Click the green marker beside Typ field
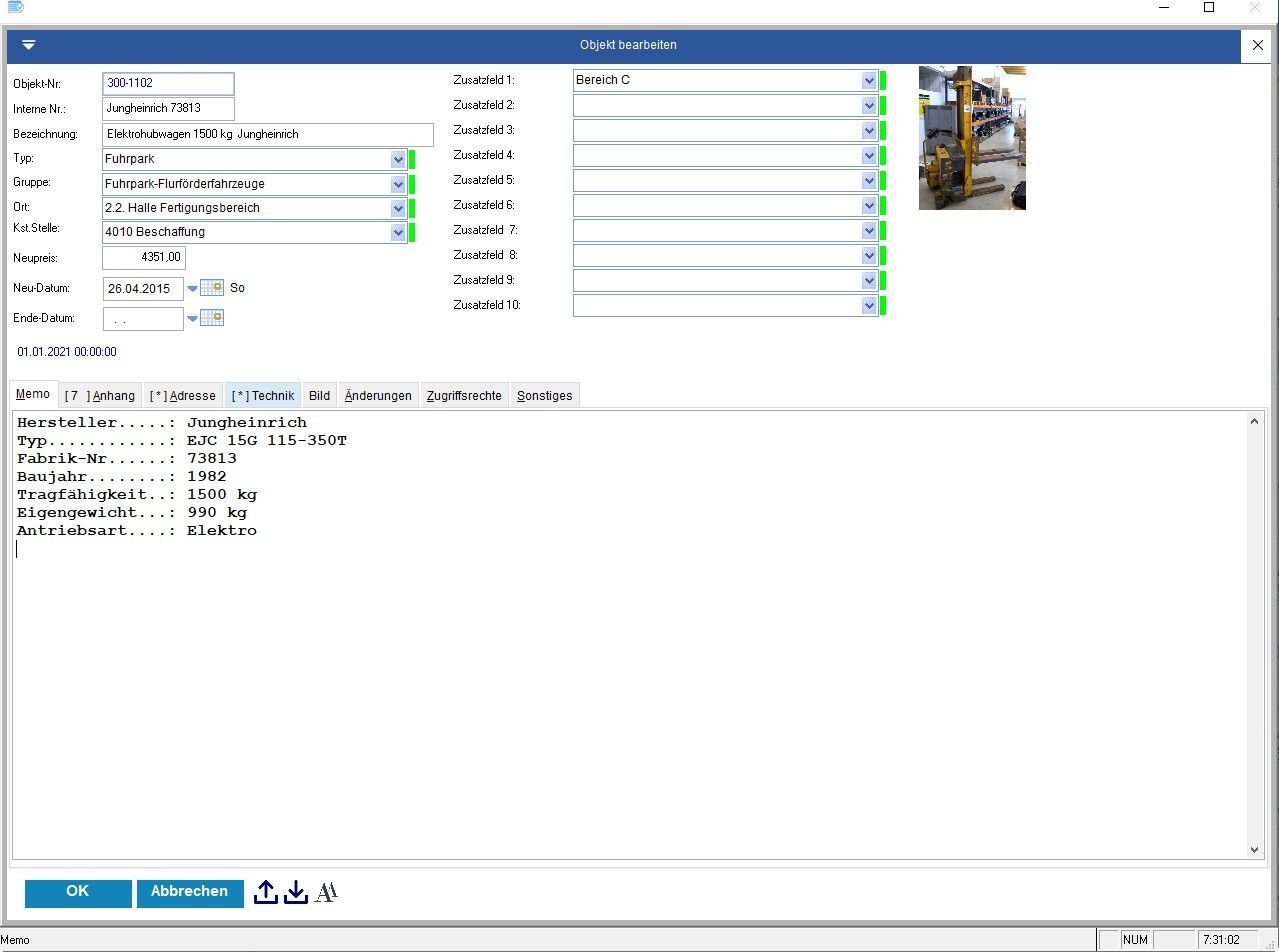The height and width of the screenshot is (952, 1279). click(x=412, y=159)
